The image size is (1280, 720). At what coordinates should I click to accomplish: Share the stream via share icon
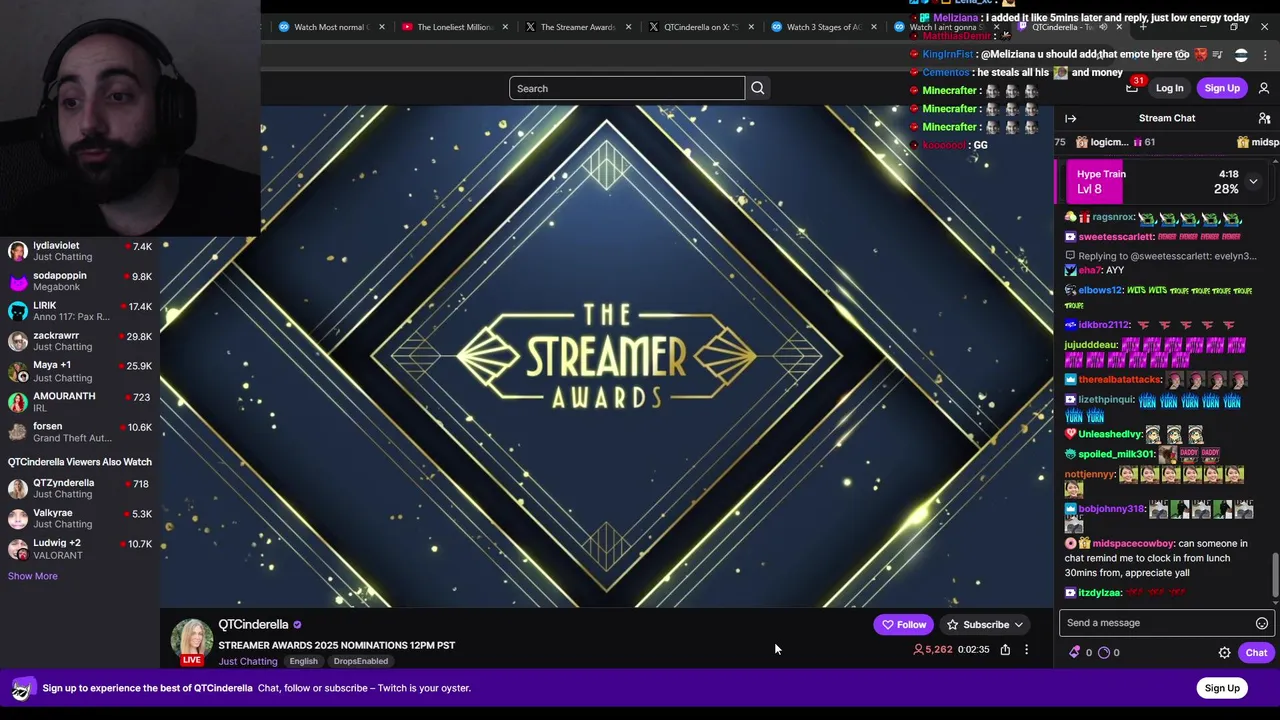coord(1005,650)
